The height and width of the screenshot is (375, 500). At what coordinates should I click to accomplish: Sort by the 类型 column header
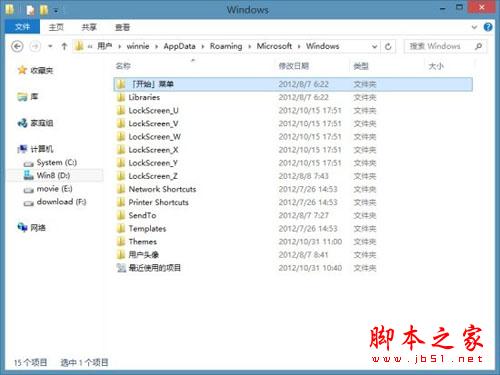coord(361,66)
